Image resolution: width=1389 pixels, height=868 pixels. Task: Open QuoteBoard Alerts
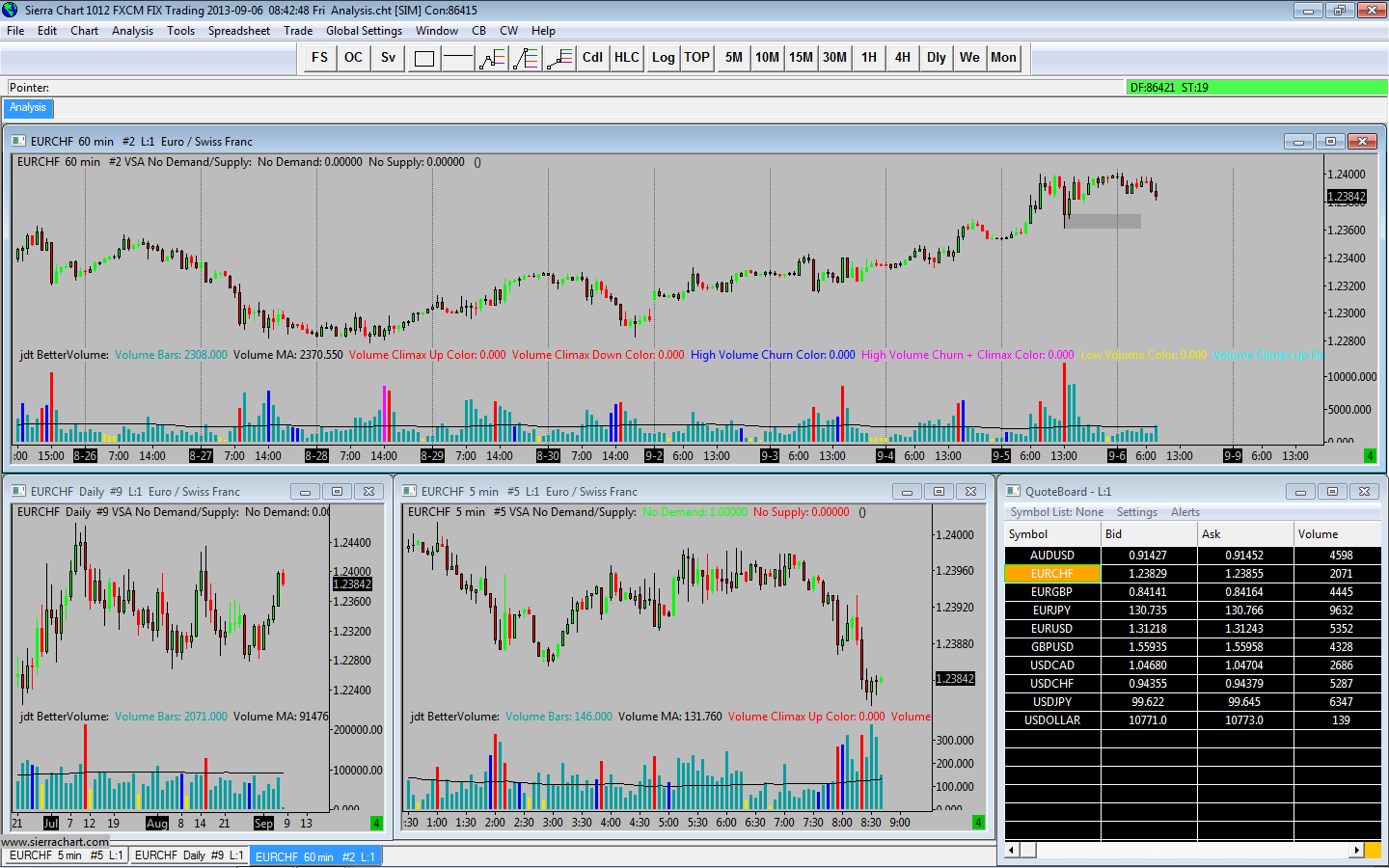point(1185,512)
